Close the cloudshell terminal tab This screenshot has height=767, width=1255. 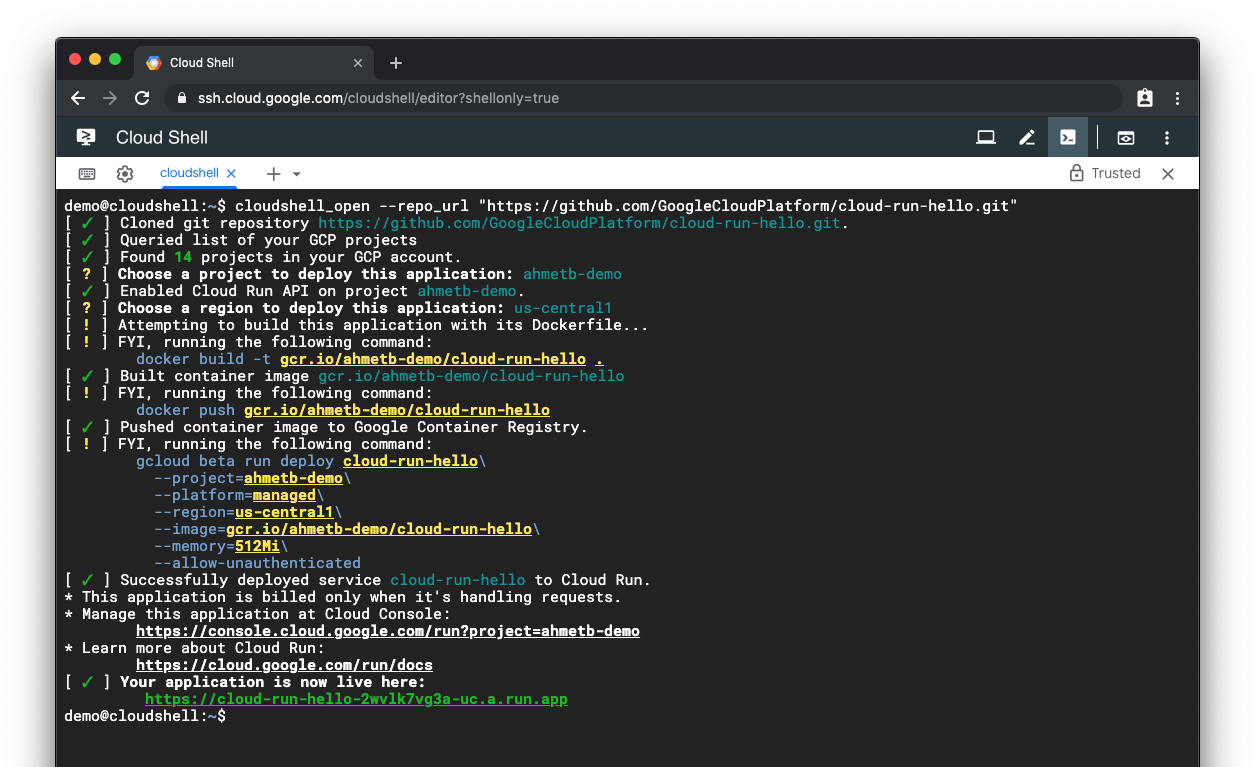232,173
